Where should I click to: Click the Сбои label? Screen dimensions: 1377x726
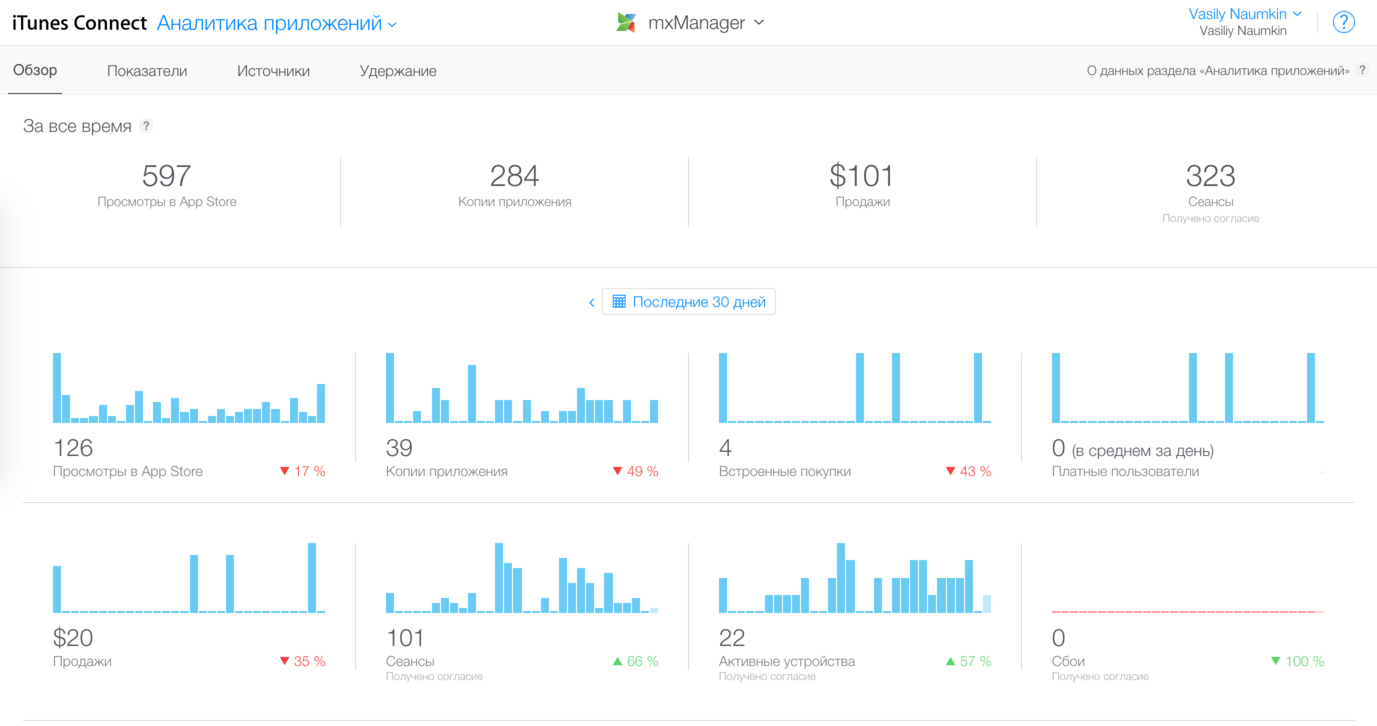tap(1068, 661)
